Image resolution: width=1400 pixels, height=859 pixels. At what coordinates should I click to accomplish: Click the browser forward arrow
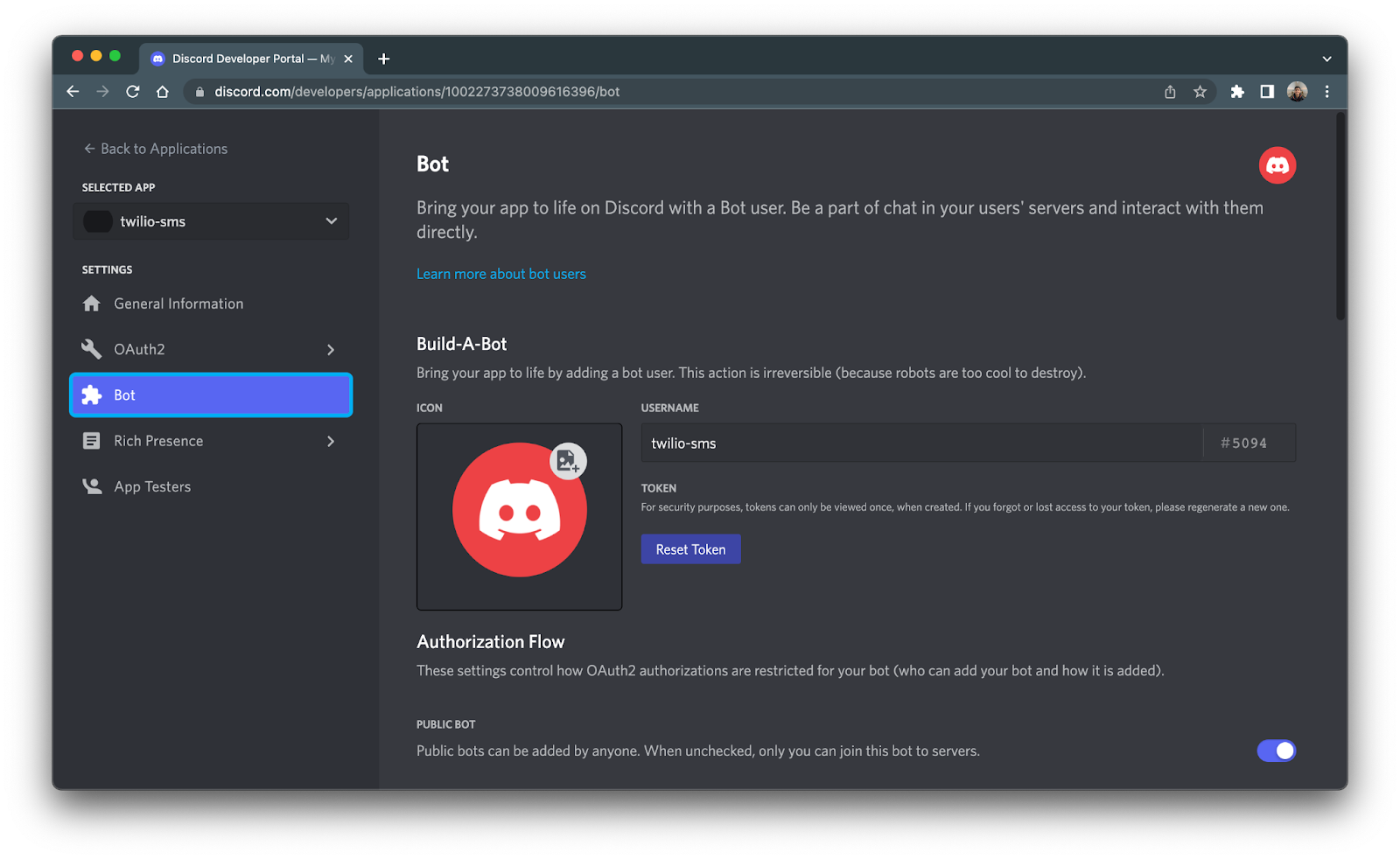102,92
